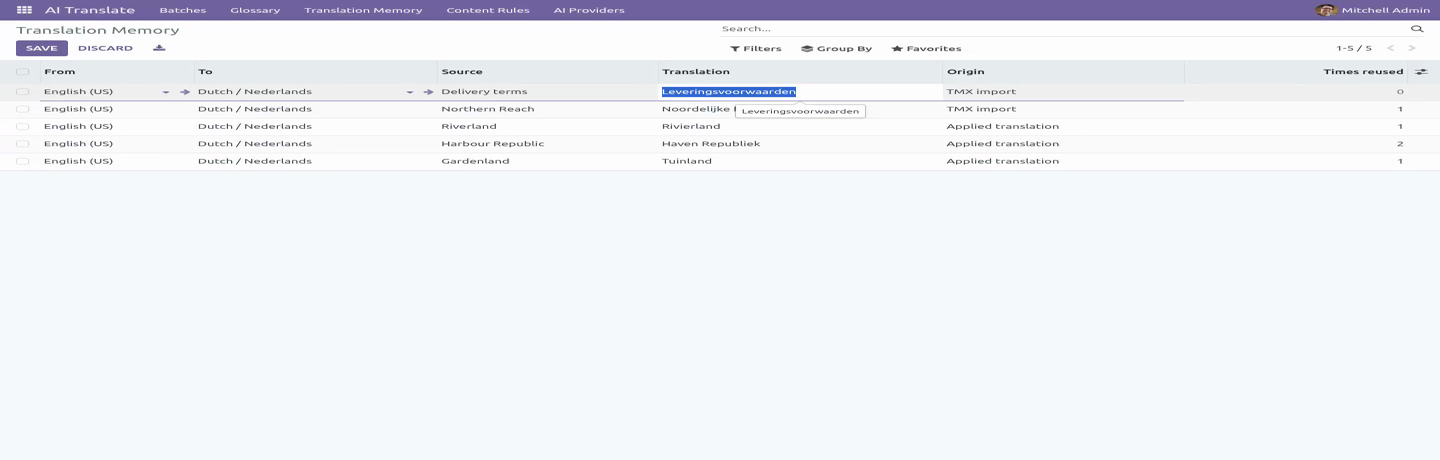This screenshot has width=1440, height=460.
Task: Click the Leveringsvoorwaarden translation input
Action: [x=801, y=92]
